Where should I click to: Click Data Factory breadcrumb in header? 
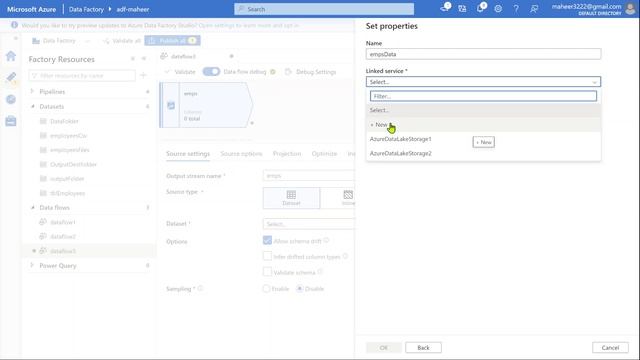86,9
